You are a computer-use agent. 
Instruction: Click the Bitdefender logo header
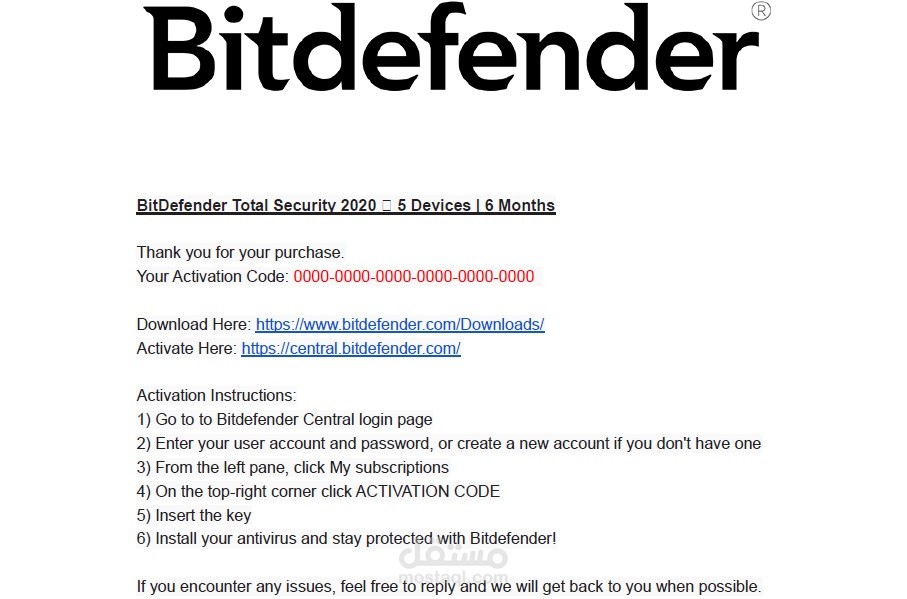[x=451, y=47]
